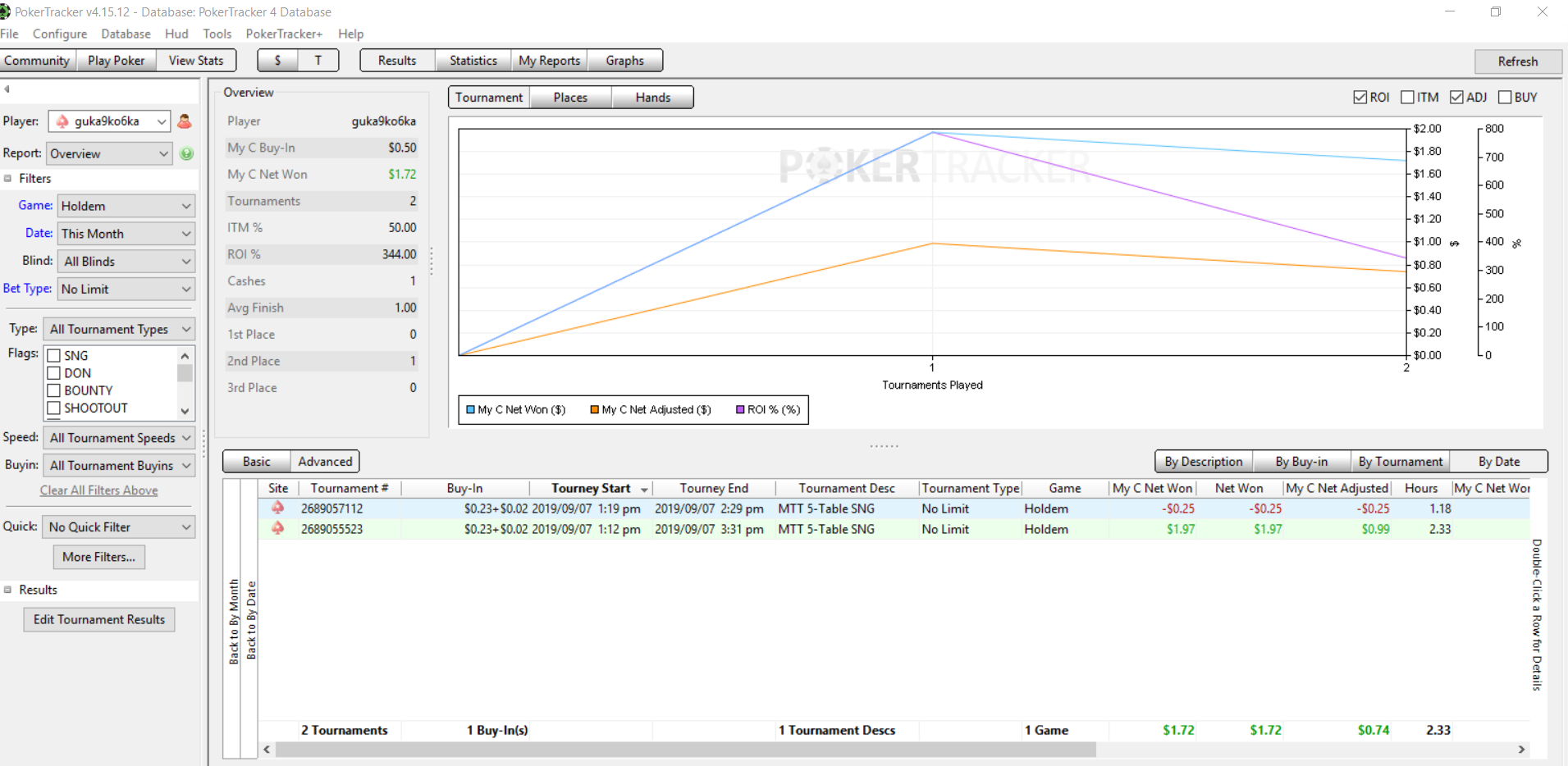This screenshot has height=766, width=1568.
Task: Click the More Filters button
Action: pos(99,557)
